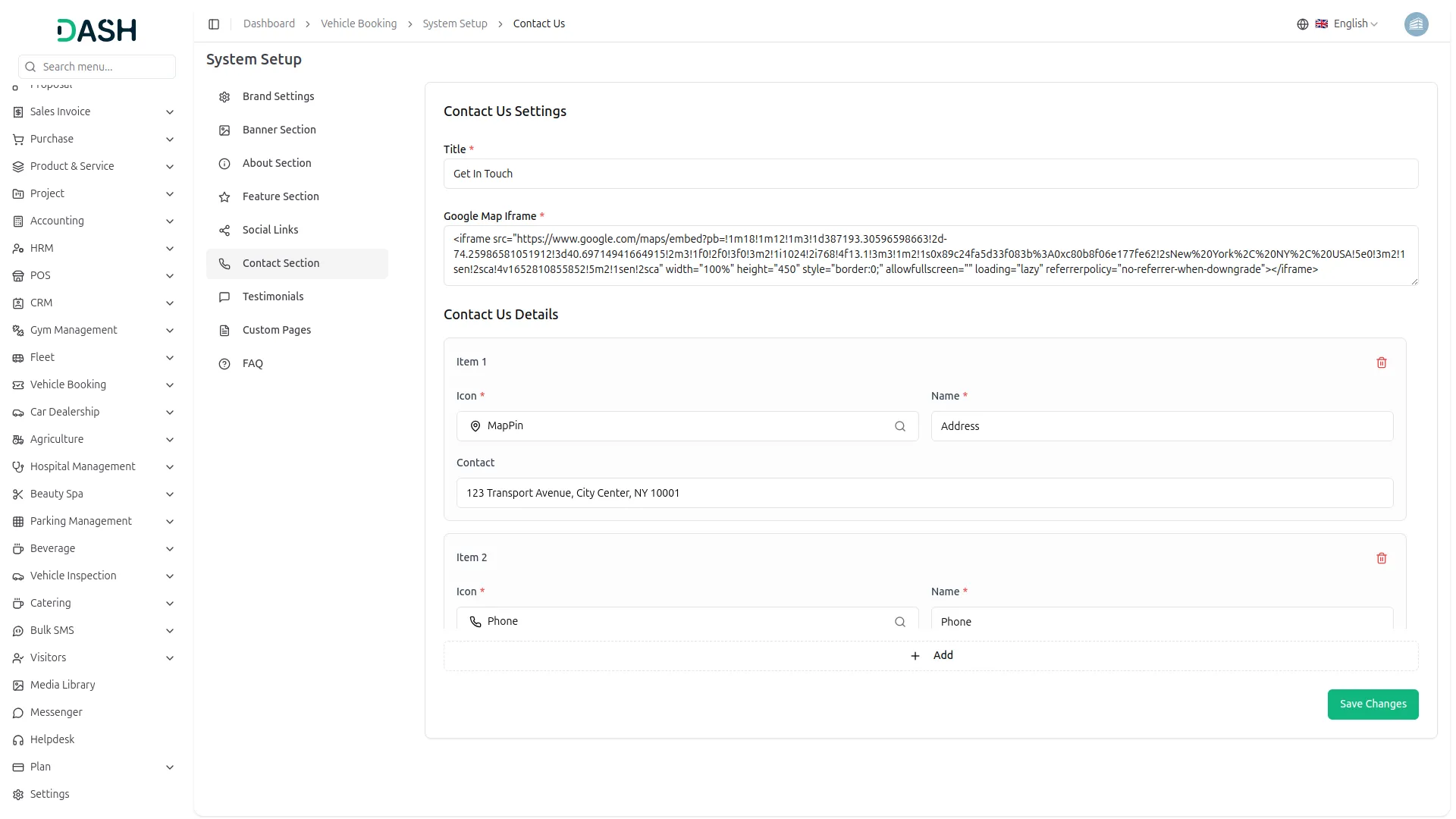Toggle the sidebar collapse icon

pos(214,24)
